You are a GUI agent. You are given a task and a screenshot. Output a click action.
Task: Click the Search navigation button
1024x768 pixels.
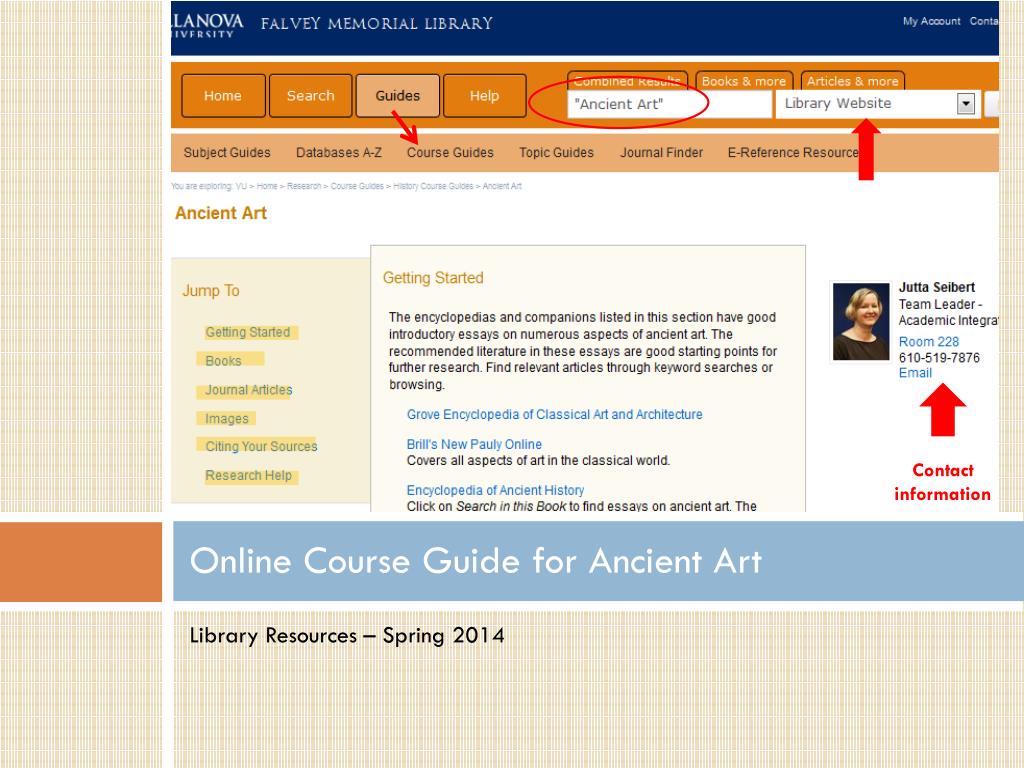tap(310, 96)
